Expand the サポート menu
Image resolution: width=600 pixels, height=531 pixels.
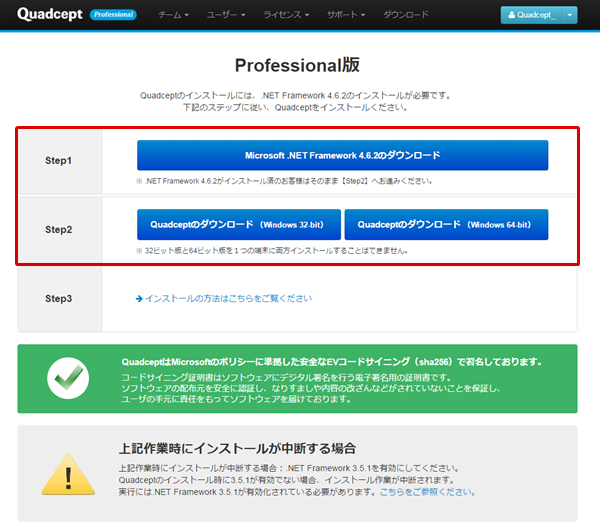coord(346,15)
